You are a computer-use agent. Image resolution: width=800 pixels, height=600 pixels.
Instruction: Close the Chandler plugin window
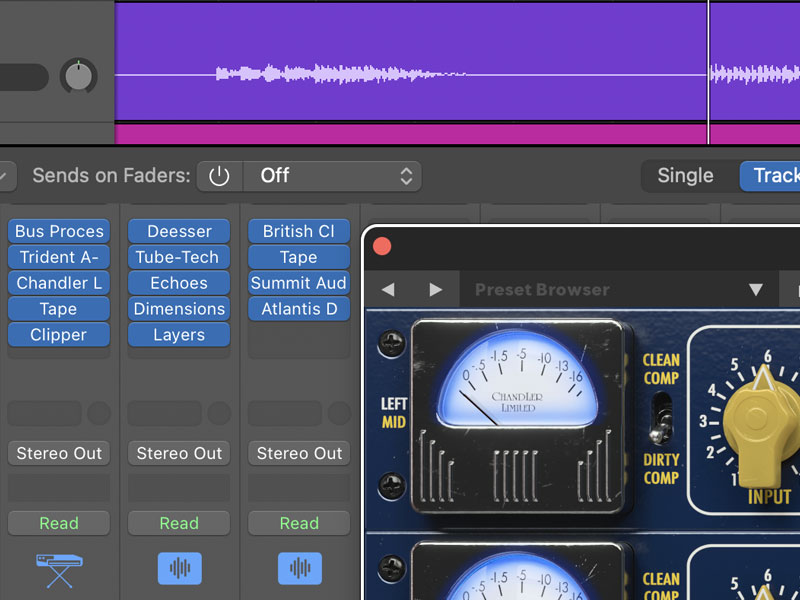coord(382,246)
